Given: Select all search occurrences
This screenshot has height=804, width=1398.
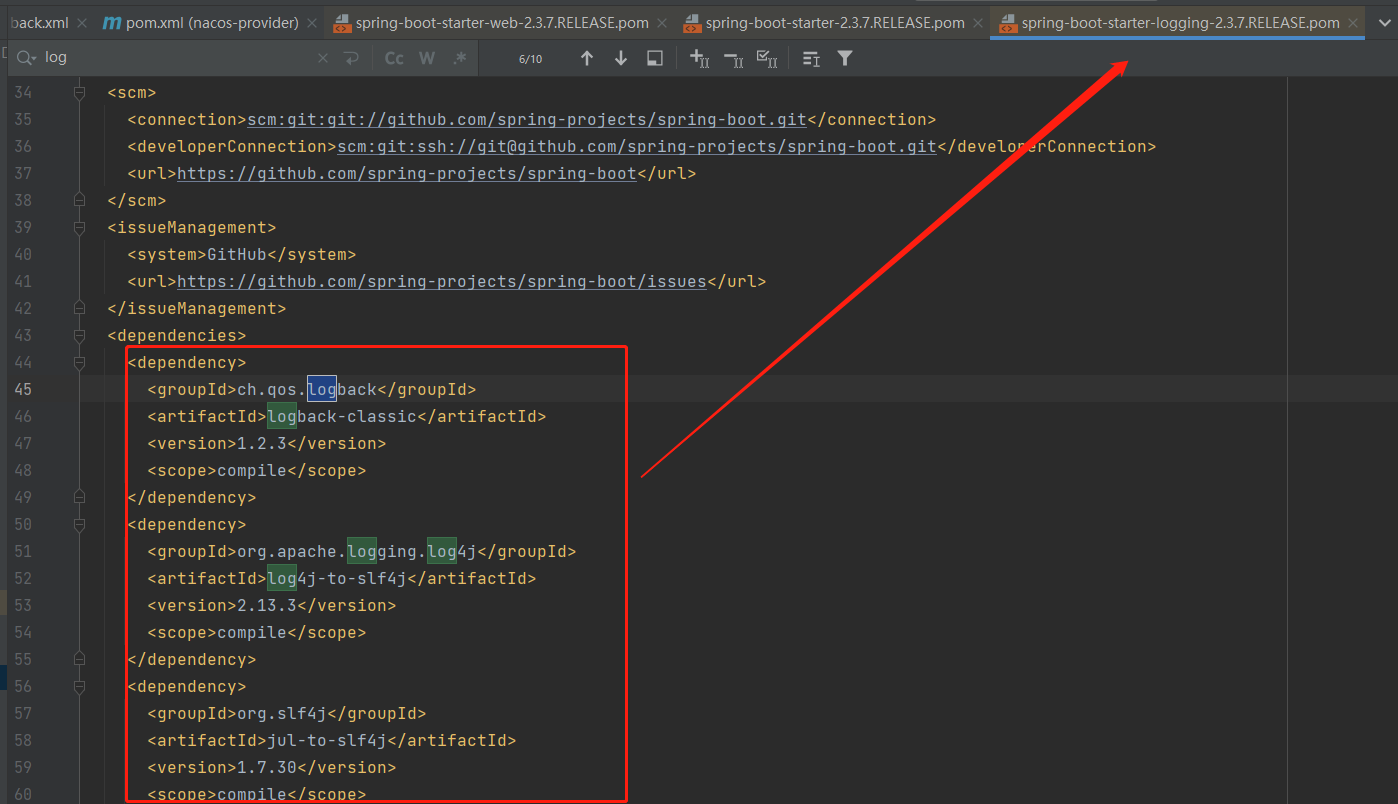Looking at the screenshot, I should 767,59.
